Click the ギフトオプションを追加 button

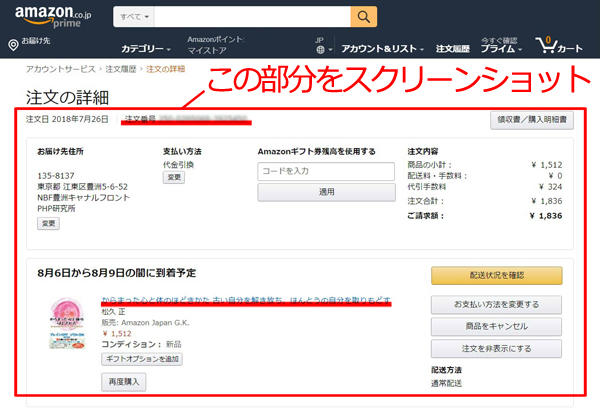142,359
